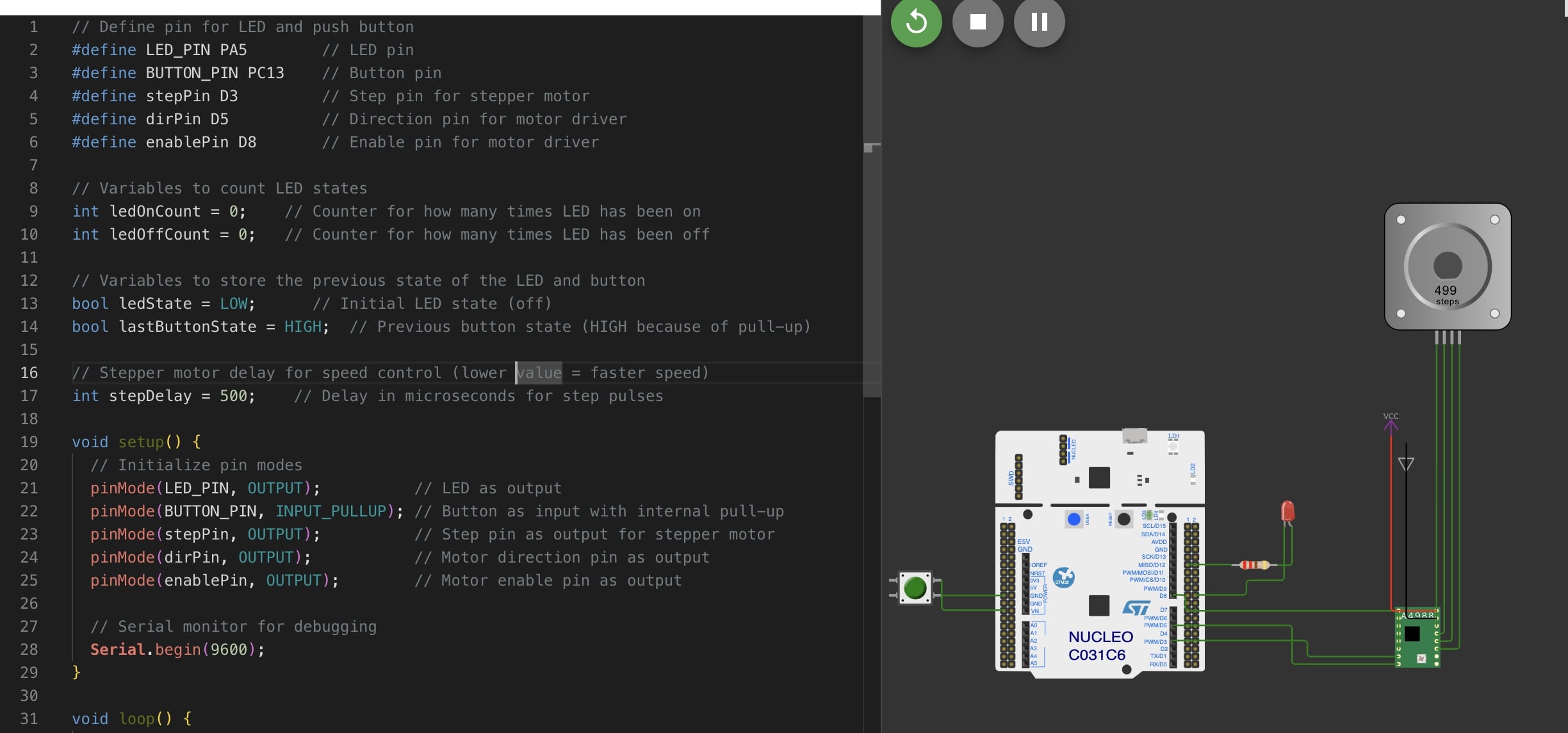The width and height of the screenshot is (1568, 733).
Task: Click the green pushbutton component
Action: click(915, 588)
